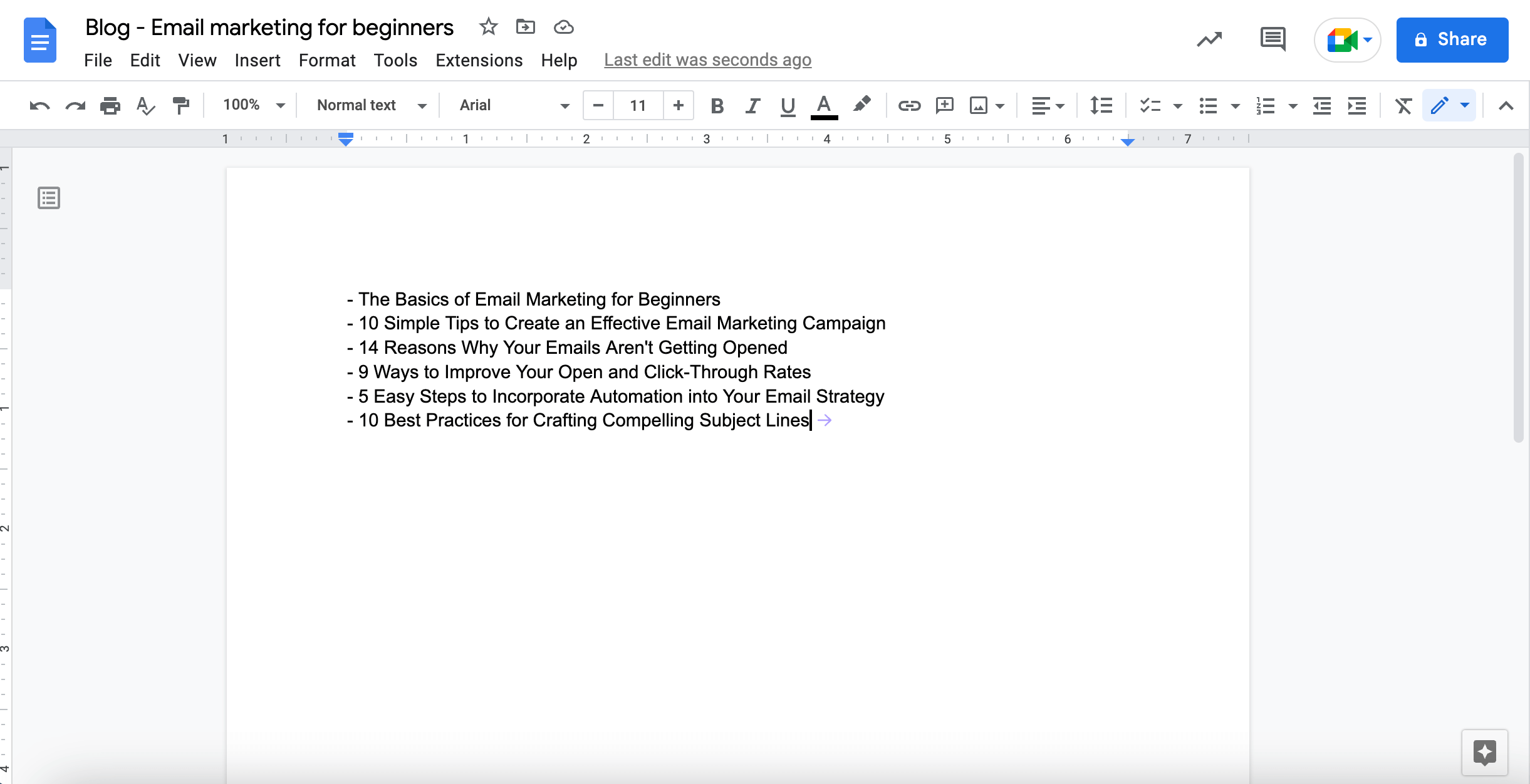
Task: Open the zoom 100% dropdown
Action: click(254, 105)
